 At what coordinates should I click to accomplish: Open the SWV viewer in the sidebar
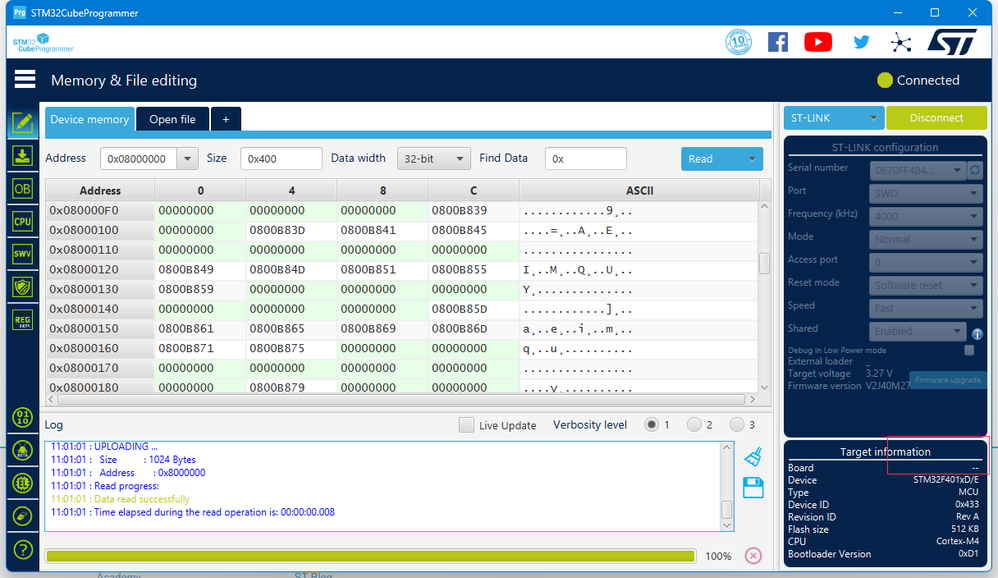pyautogui.click(x=23, y=254)
